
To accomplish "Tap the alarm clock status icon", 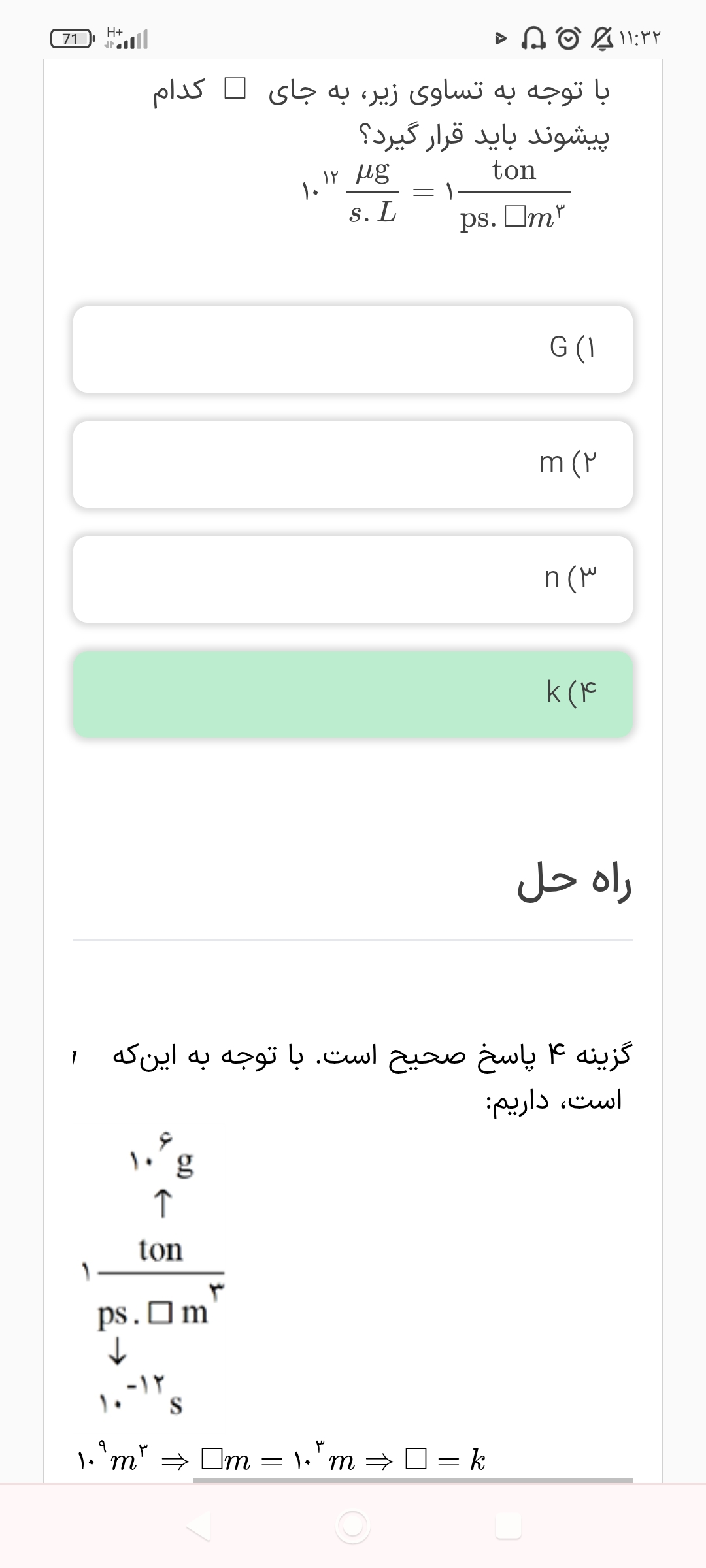I will click(567, 39).
